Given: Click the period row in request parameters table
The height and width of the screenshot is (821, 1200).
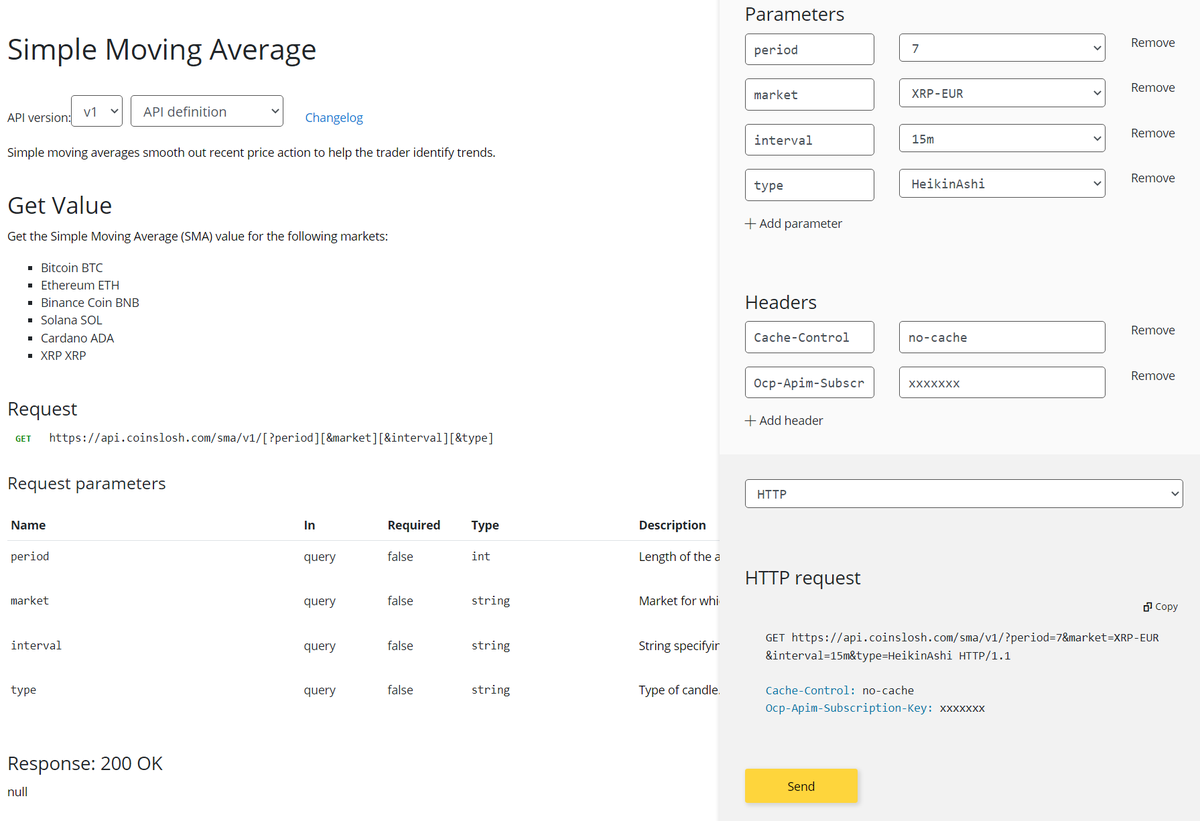Looking at the screenshot, I should (362, 557).
